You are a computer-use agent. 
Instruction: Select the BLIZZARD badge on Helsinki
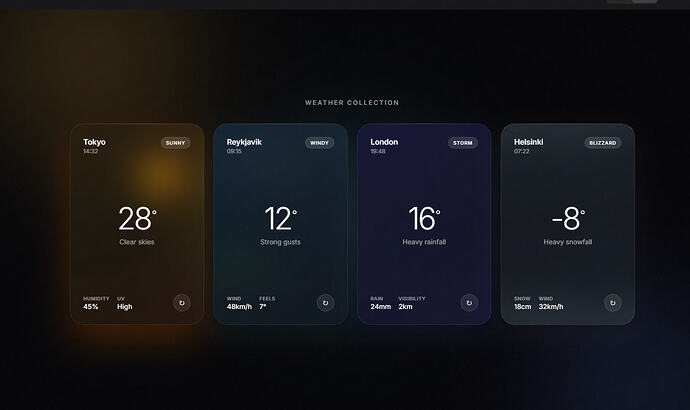coord(603,143)
